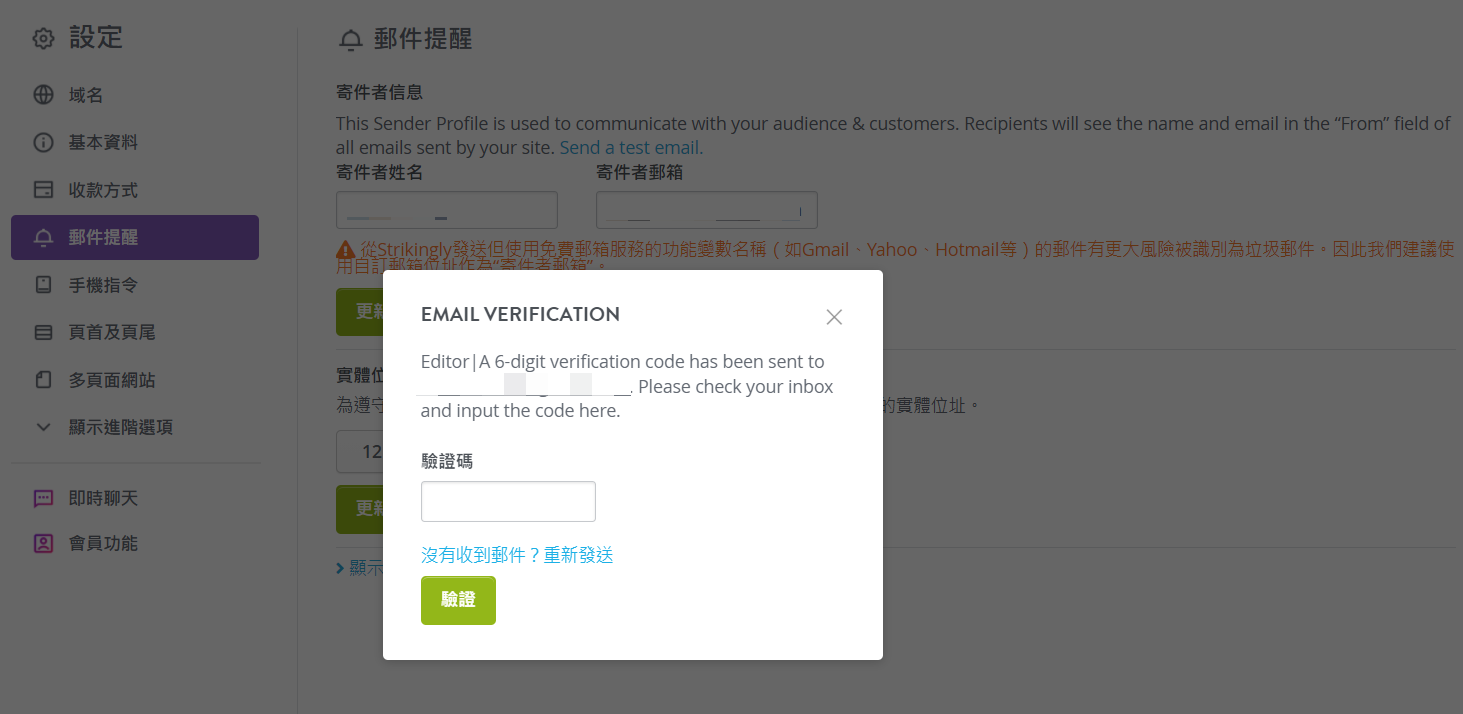Click the 設定 title text

click(x=96, y=38)
